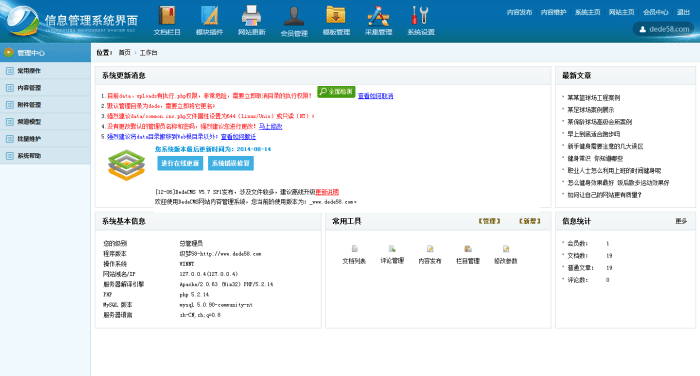The width and height of the screenshot is (700, 376).
Task: Click 【管理】 in 常用工具 header
Action: (x=489, y=221)
